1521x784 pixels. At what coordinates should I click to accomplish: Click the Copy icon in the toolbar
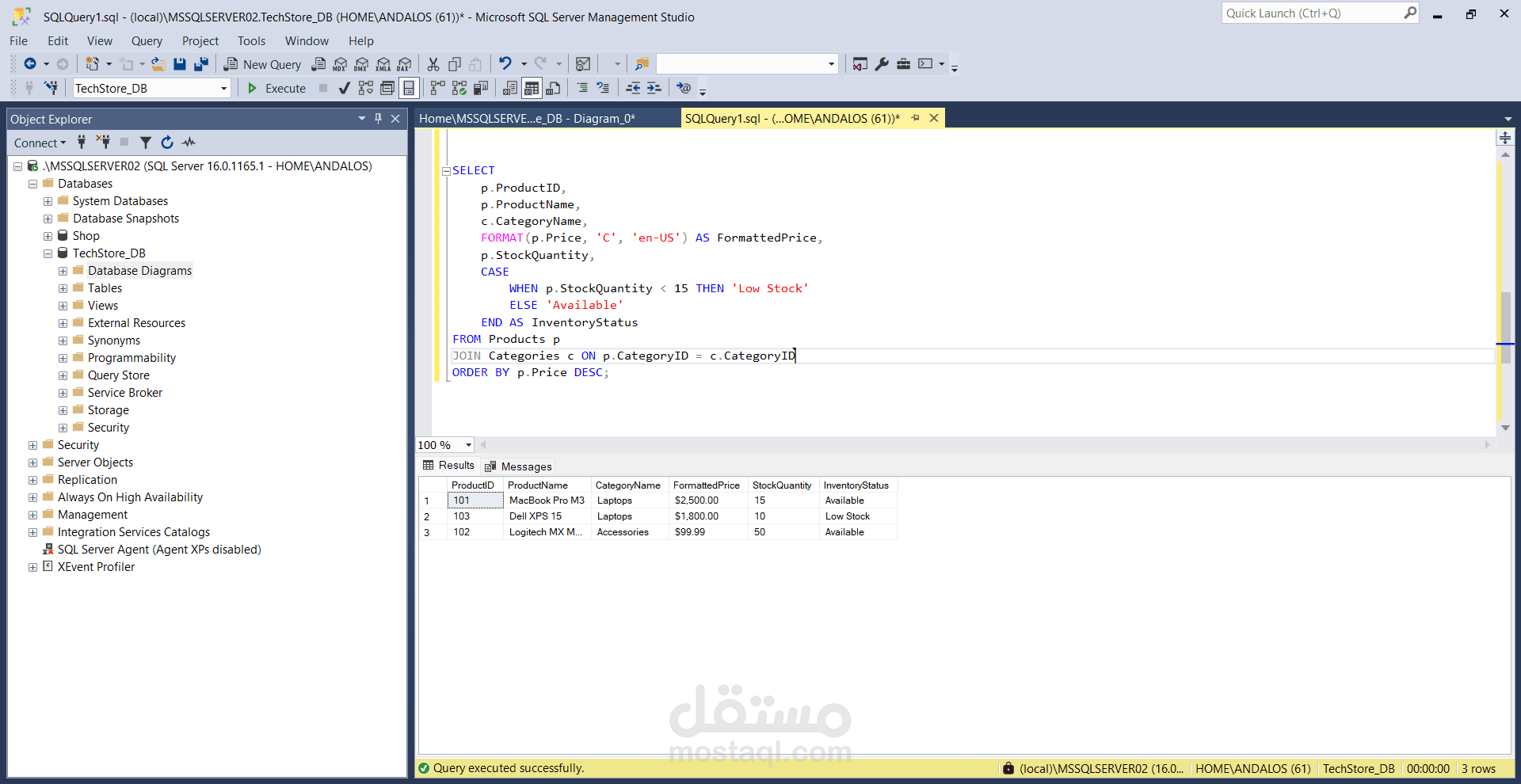(x=455, y=64)
